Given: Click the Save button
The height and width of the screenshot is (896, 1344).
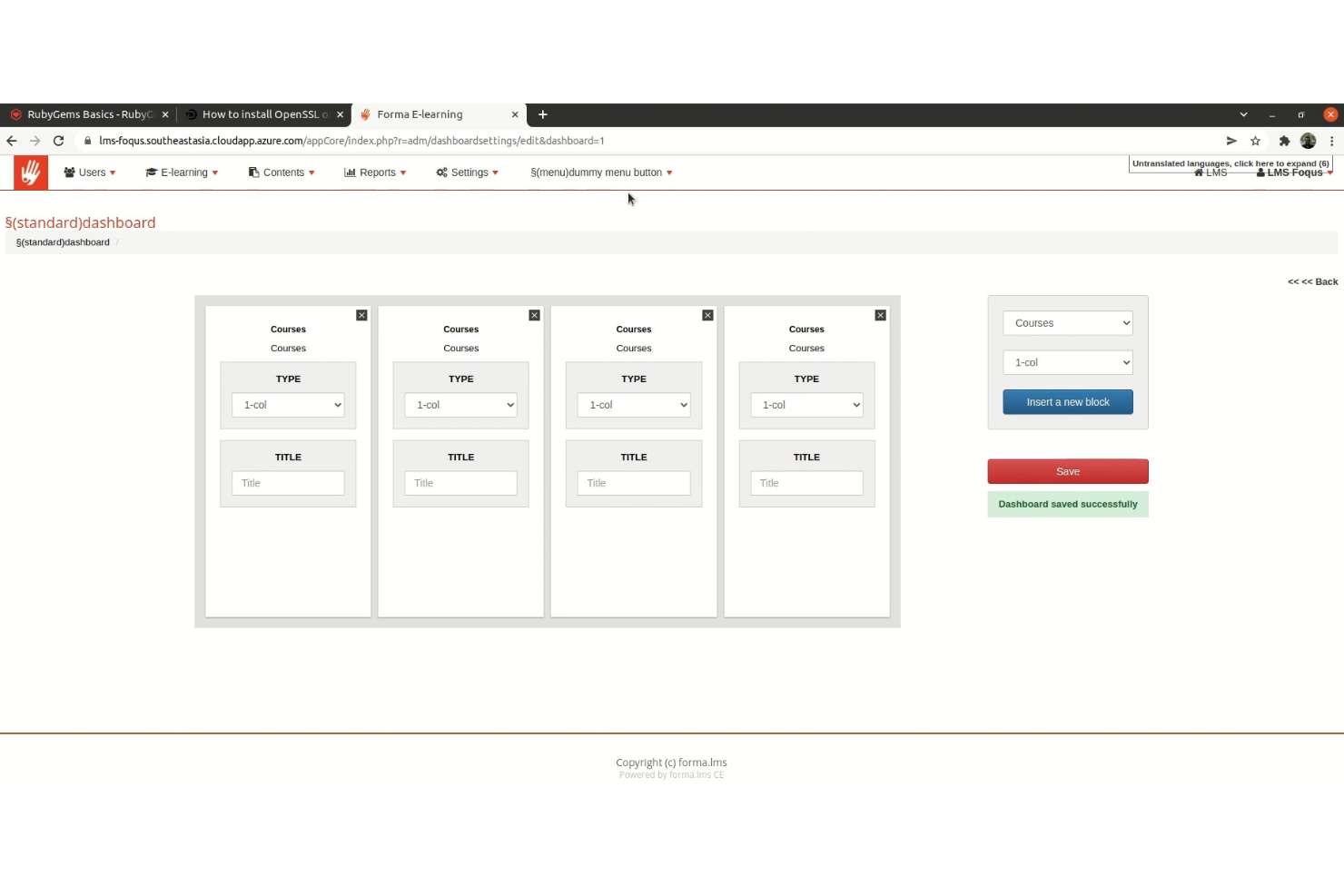Looking at the screenshot, I should click(1067, 471).
